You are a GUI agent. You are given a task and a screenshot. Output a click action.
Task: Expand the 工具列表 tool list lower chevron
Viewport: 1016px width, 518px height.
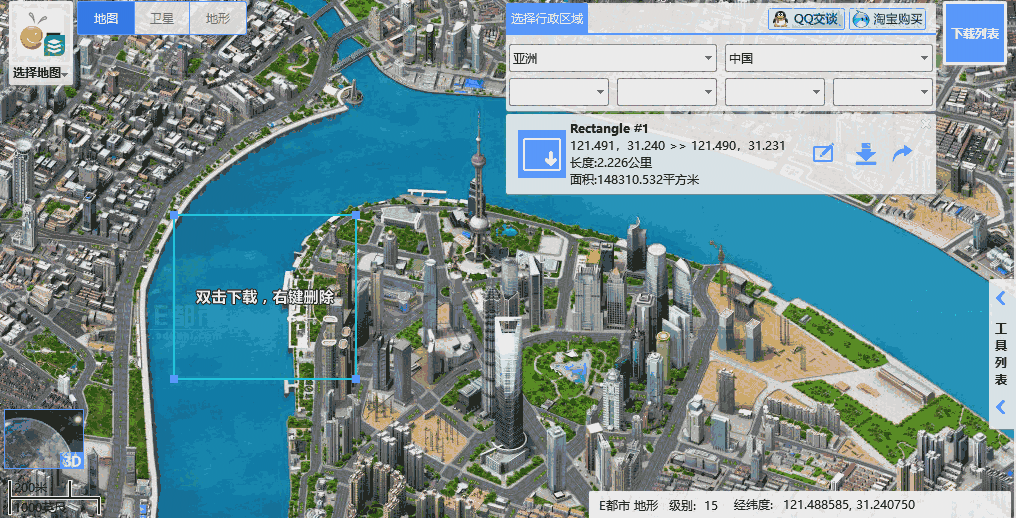pyautogui.click(x=1002, y=407)
